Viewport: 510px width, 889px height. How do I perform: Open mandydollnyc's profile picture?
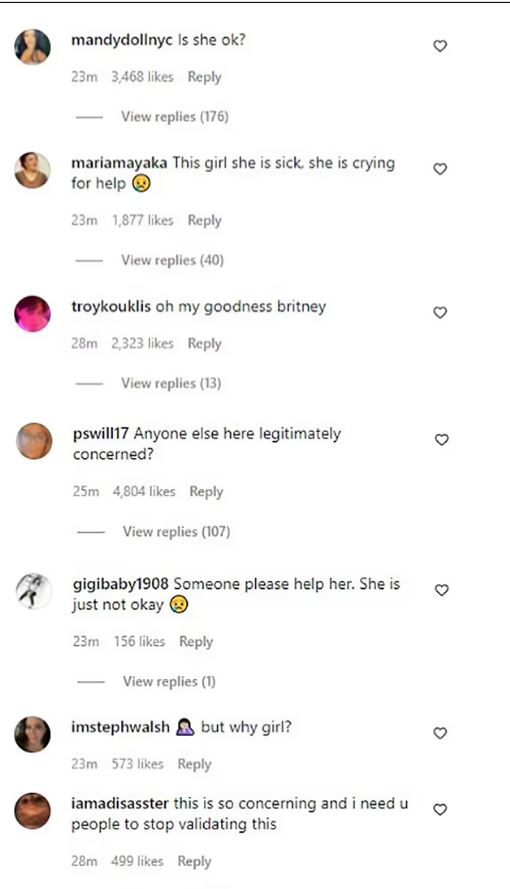coord(32,46)
